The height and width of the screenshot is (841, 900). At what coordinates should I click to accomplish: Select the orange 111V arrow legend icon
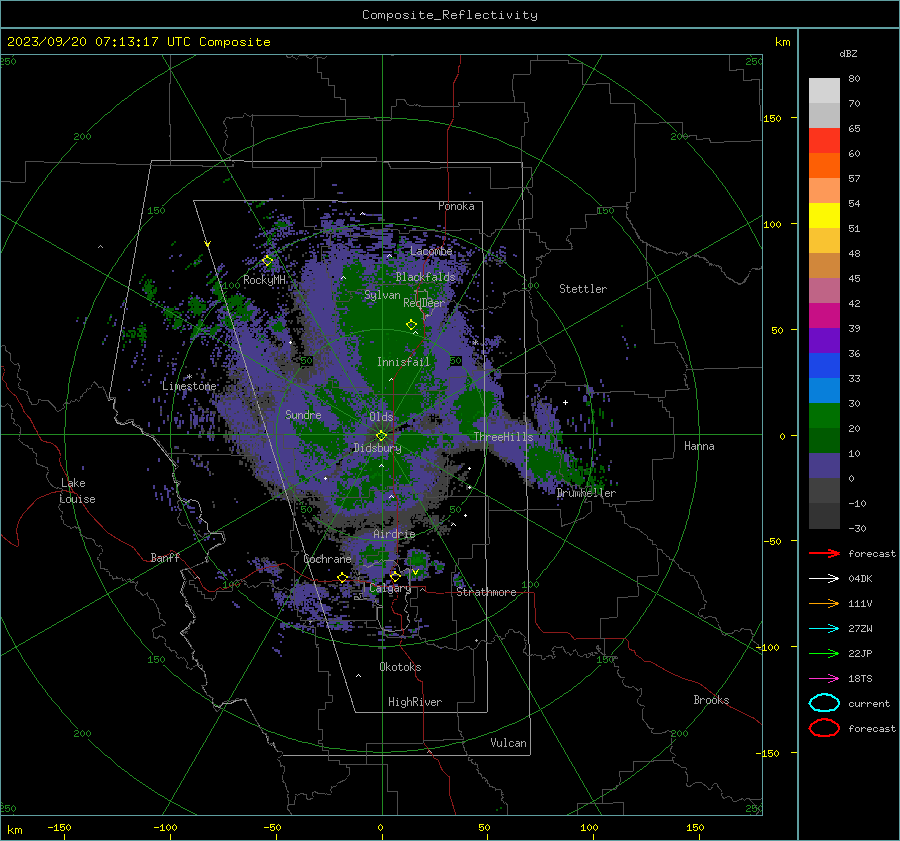pyautogui.click(x=824, y=603)
